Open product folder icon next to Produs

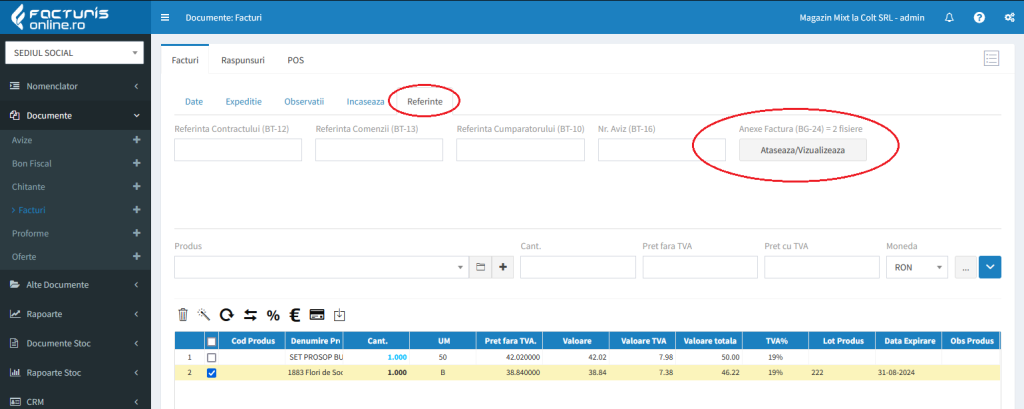pyautogui.click(x=480, y=267)
